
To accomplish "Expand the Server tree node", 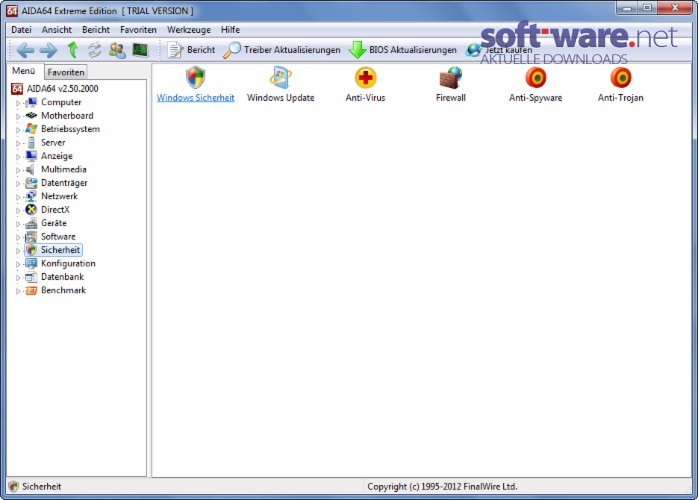I will pyautogui.click(x=18, y=143).
